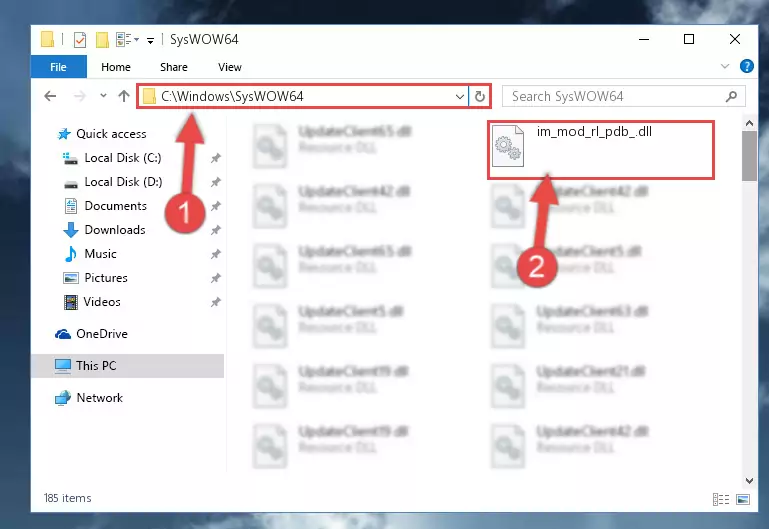
Task: Click the 185 items status text
Action: coord(68,498)
